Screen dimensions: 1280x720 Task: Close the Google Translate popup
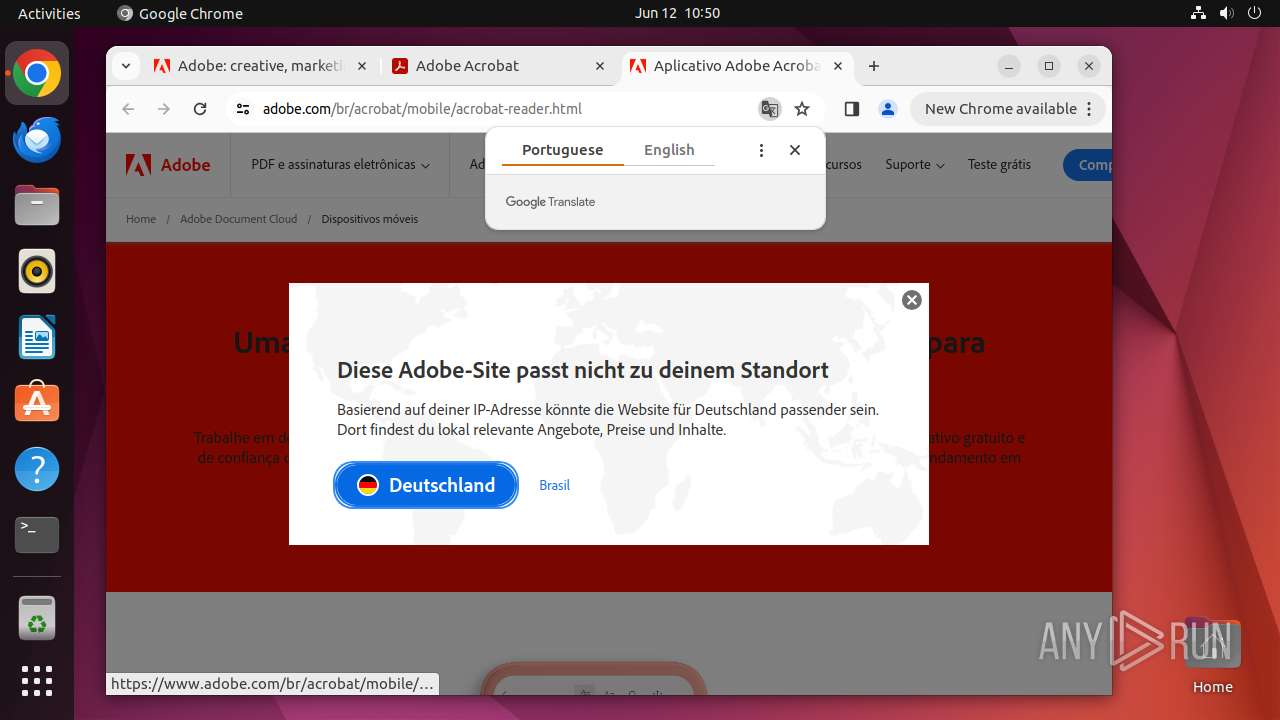[795, 150]
